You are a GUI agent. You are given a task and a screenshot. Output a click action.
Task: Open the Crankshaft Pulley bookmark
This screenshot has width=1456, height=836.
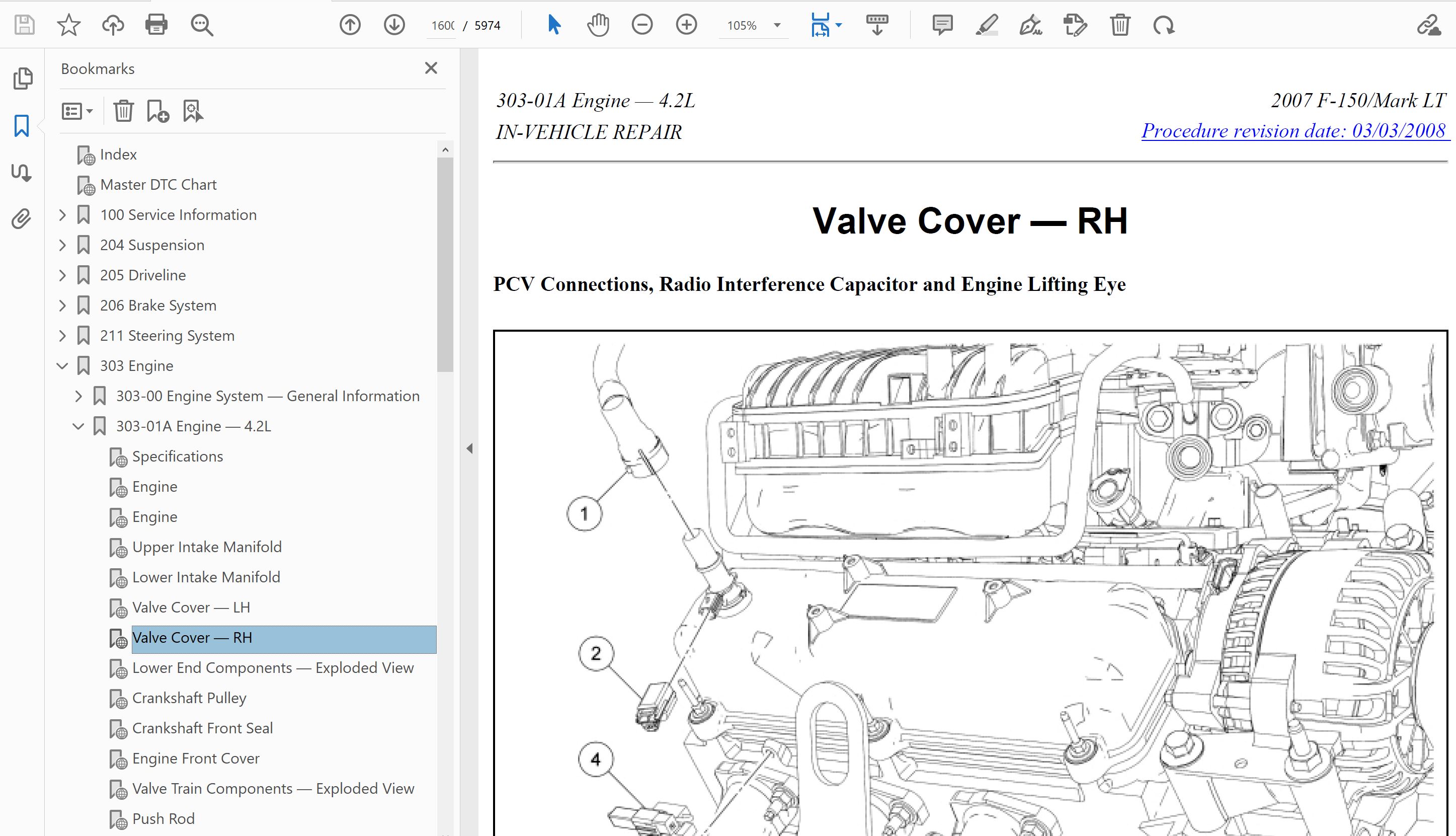click(189, 698)
